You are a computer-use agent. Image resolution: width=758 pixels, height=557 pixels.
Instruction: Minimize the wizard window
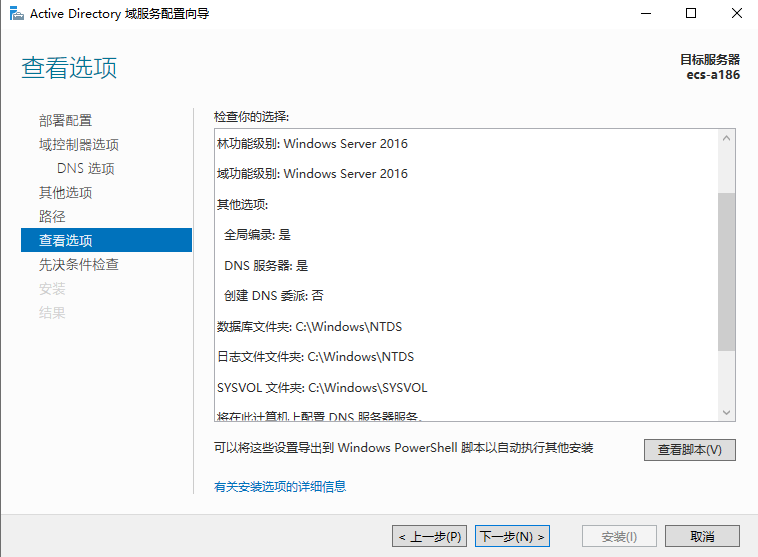646,14
